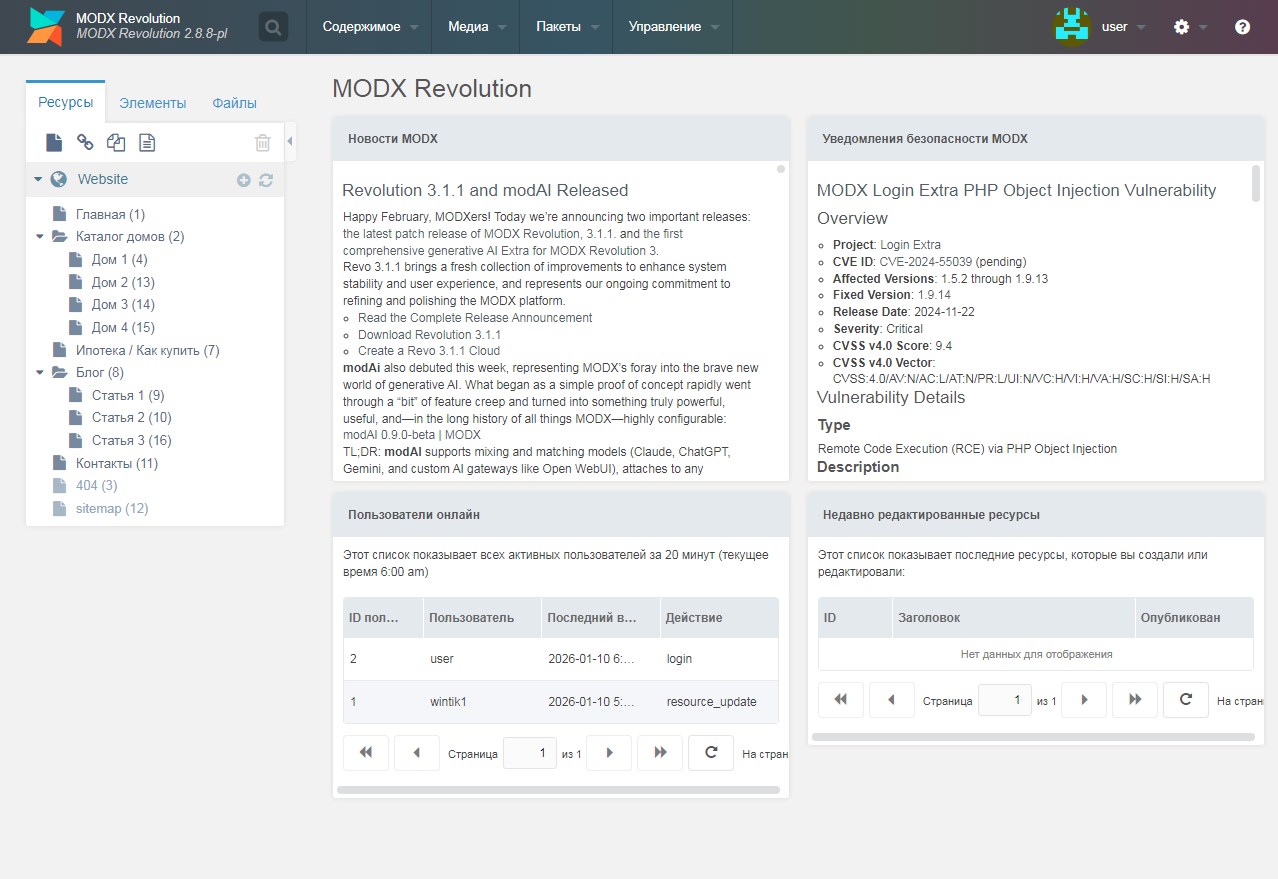
Task: Open the help question mark icon
Action: pyautogui.click(x=1242, y=27)
